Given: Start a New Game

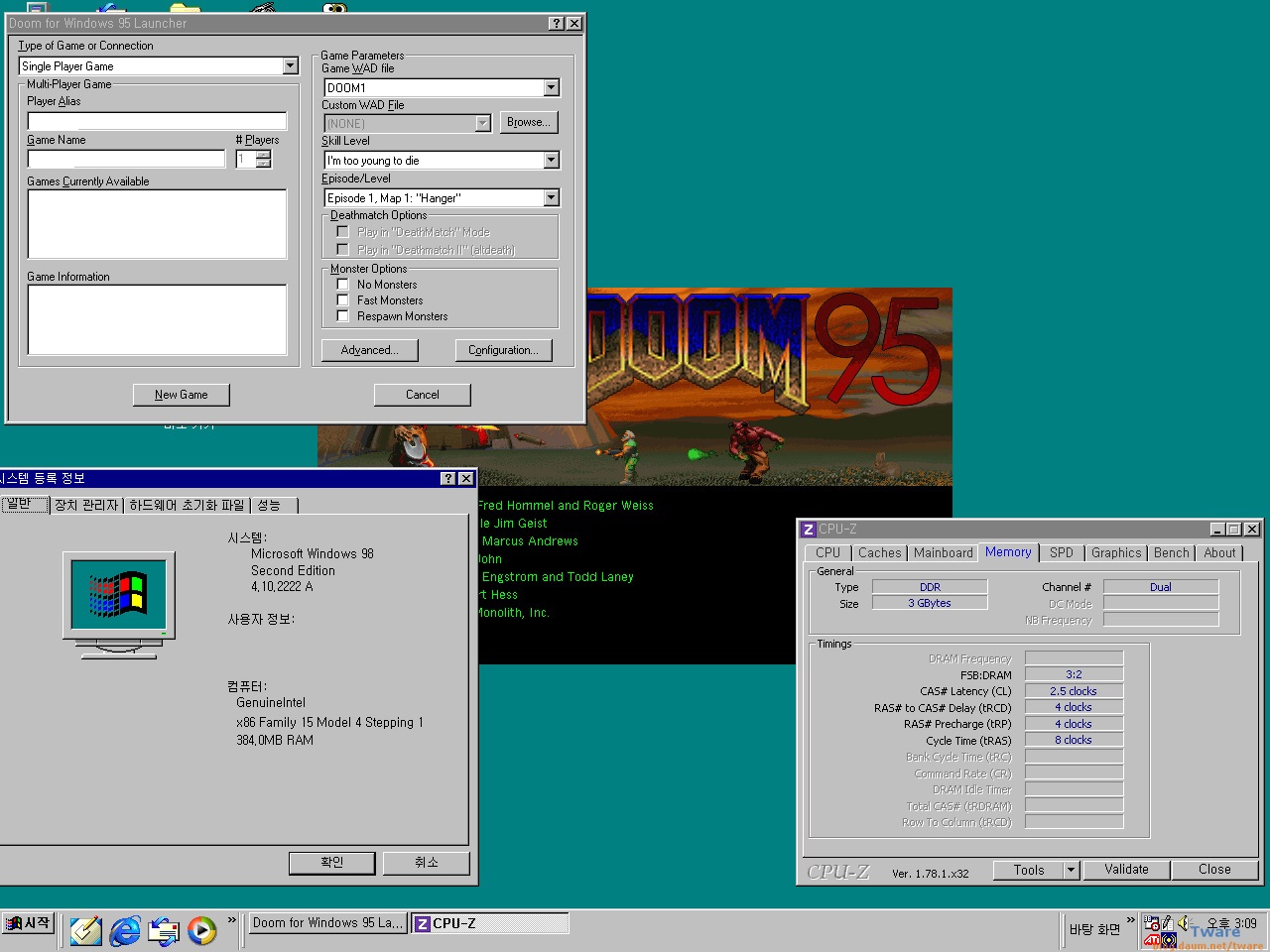Looking at the screenshot, I should point(182,395).
